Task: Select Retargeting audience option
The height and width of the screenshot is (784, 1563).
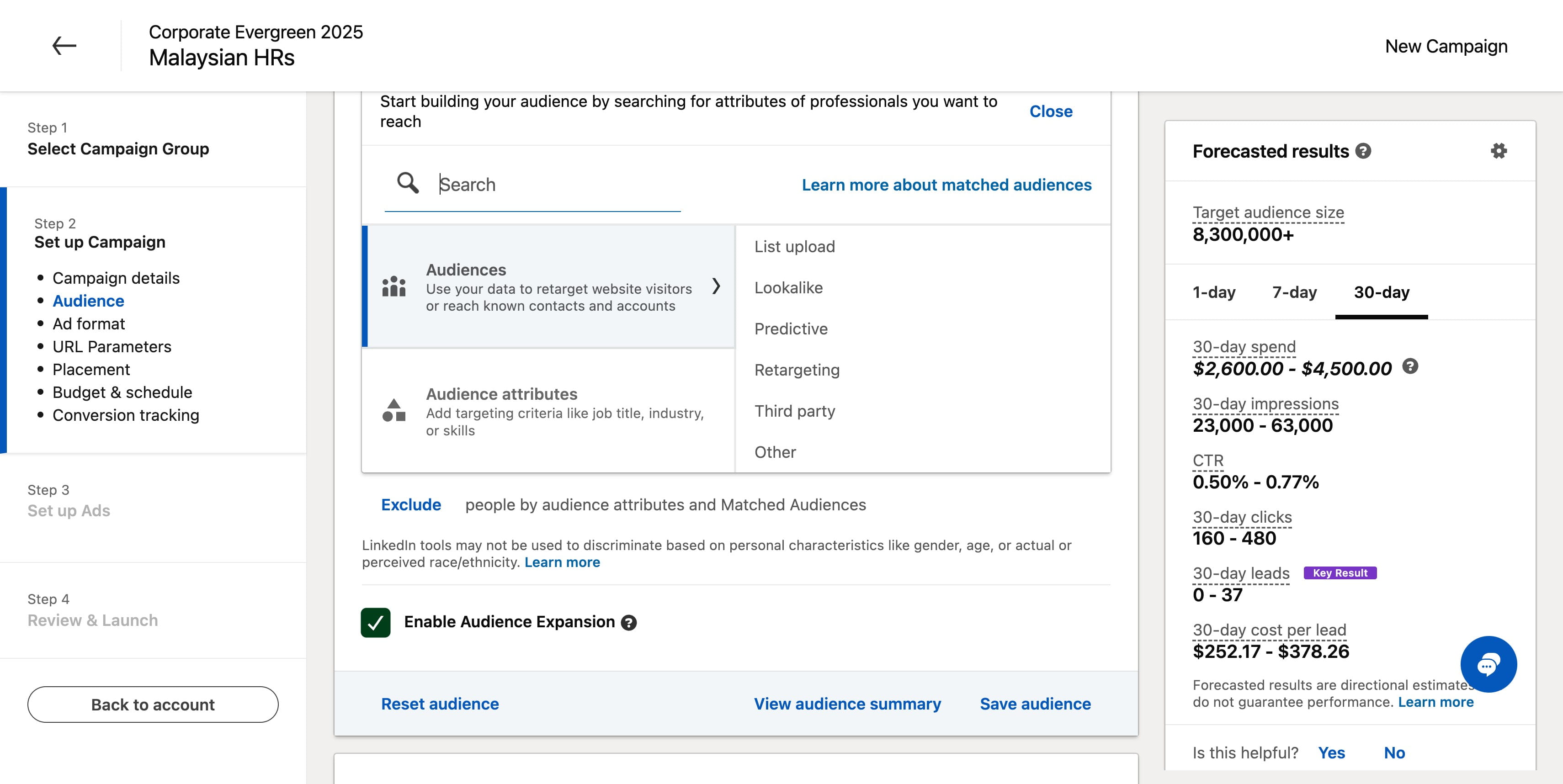Action: [797, 370]
